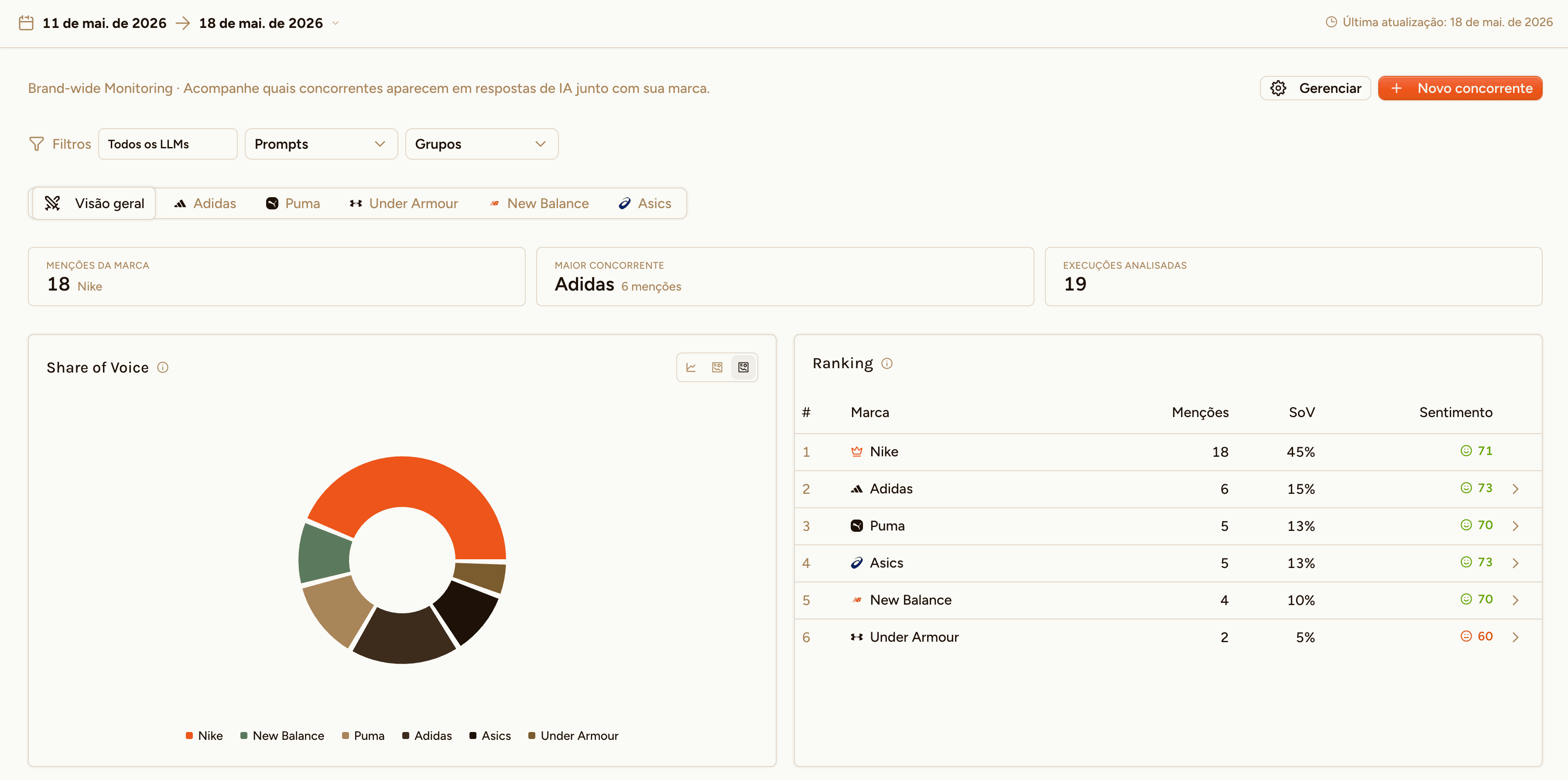1568x780 pixels.
Task: Open the Todos os LLMs filter dropdown
Action: pos(168,144)
